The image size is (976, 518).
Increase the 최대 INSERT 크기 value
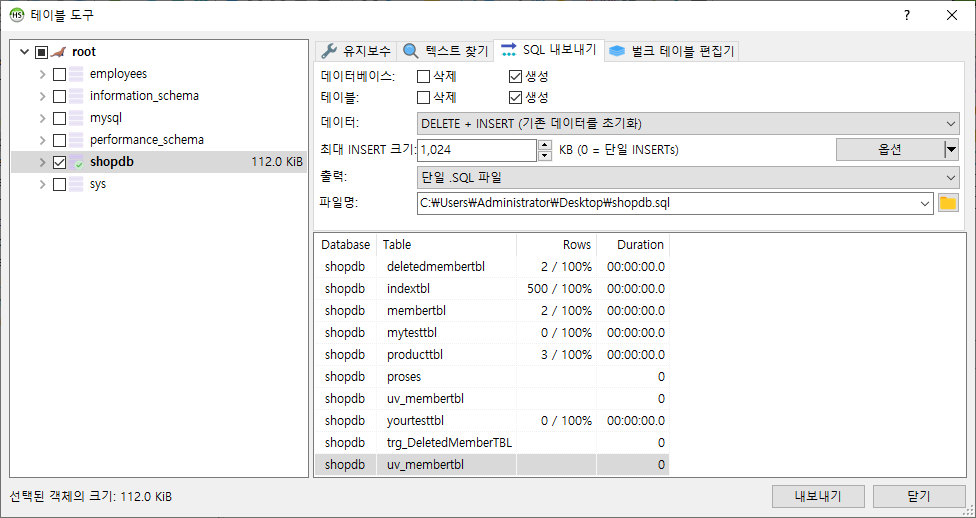click(545, 144)
